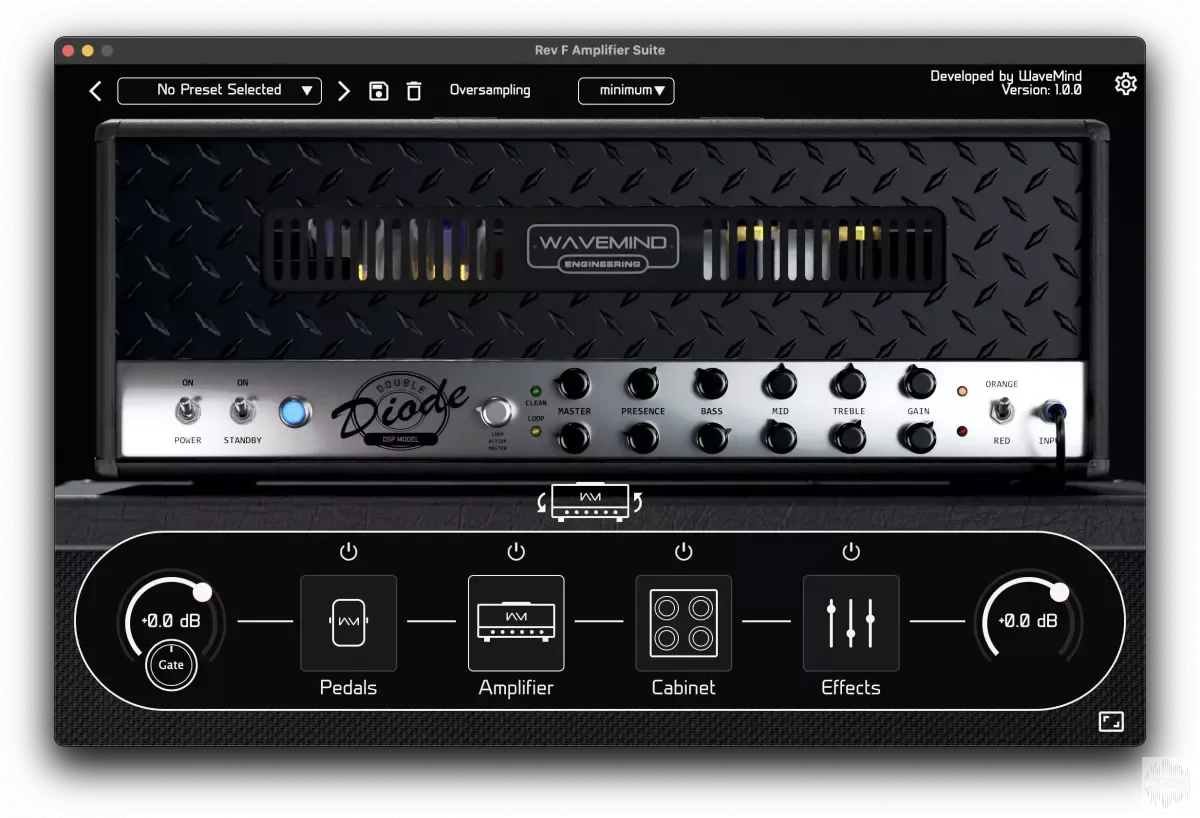
Task: Select the Amplifier section icon
Action: (516, 623)
